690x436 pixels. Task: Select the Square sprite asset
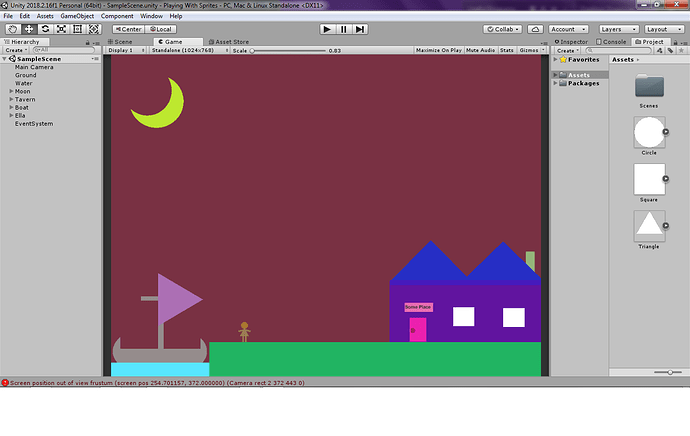click(x=649, y=179)
